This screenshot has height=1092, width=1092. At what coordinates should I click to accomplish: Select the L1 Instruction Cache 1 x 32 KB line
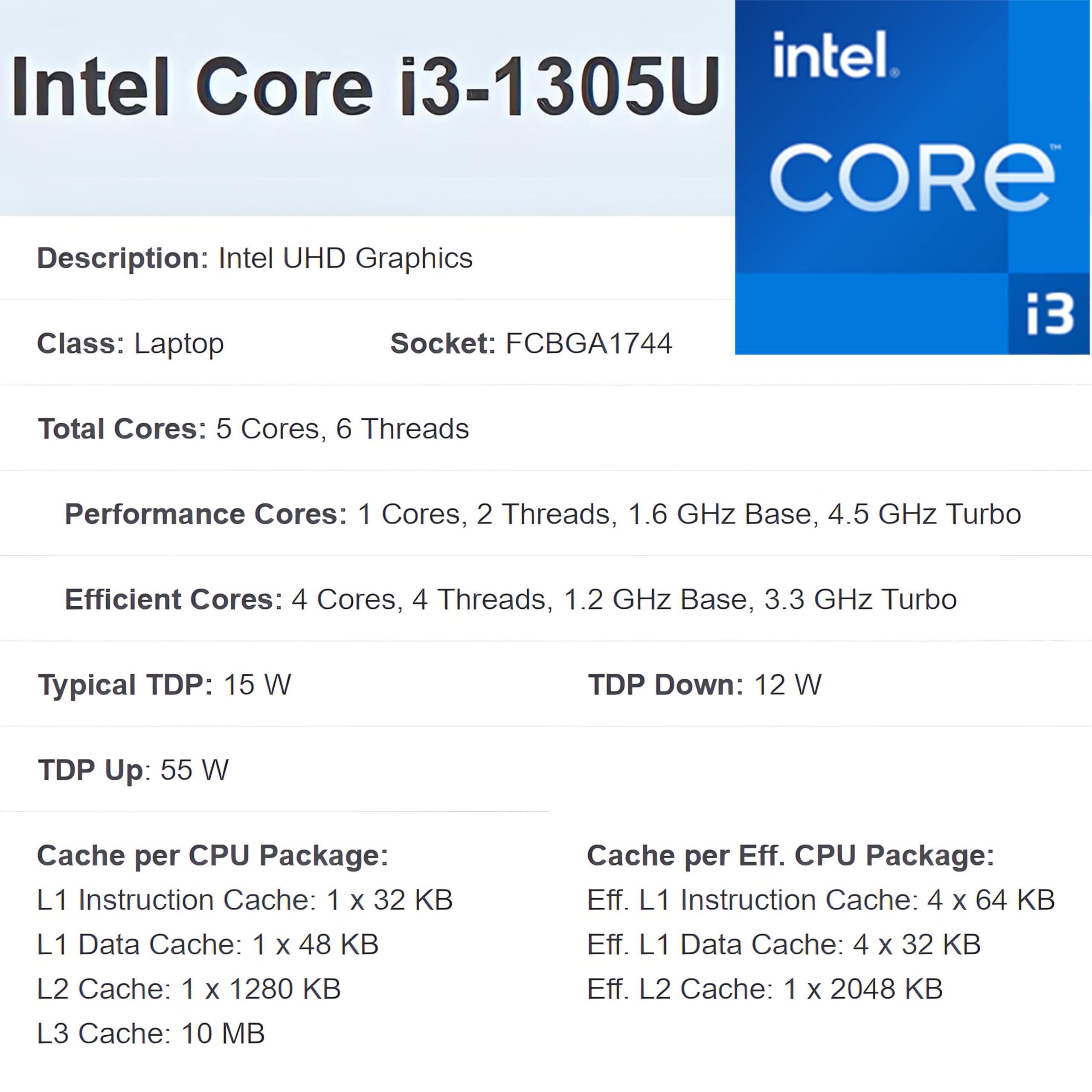click(x=245, y=900)
